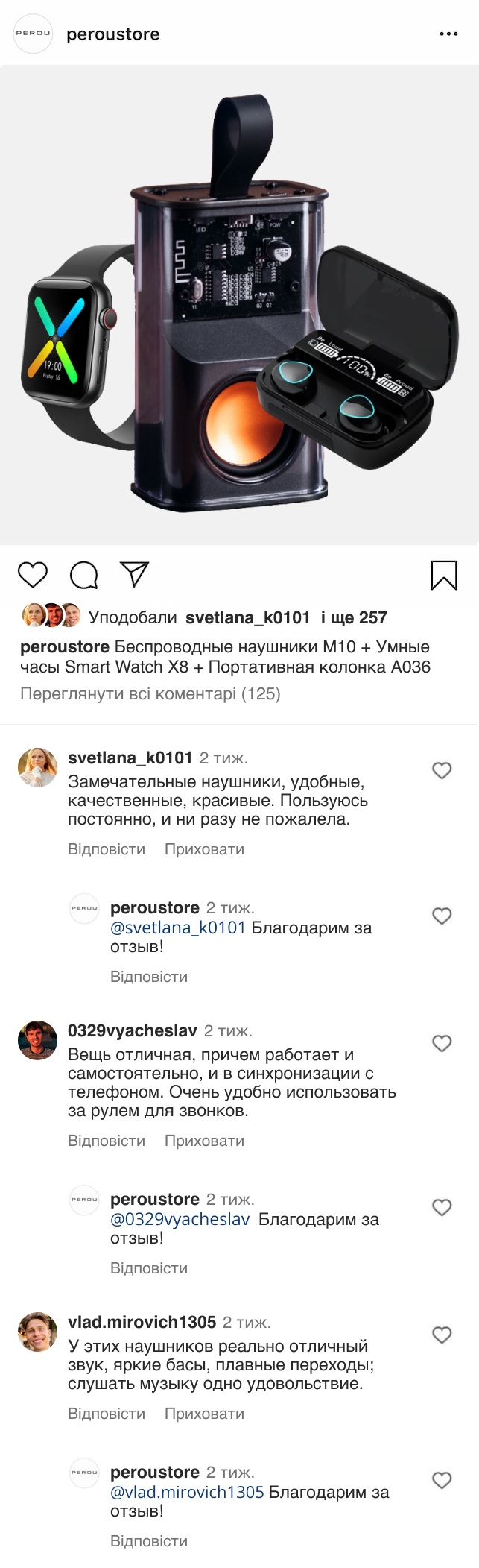
Task: Open the @vlad.mirovich1305 mention link
Action: [187, 1492]
